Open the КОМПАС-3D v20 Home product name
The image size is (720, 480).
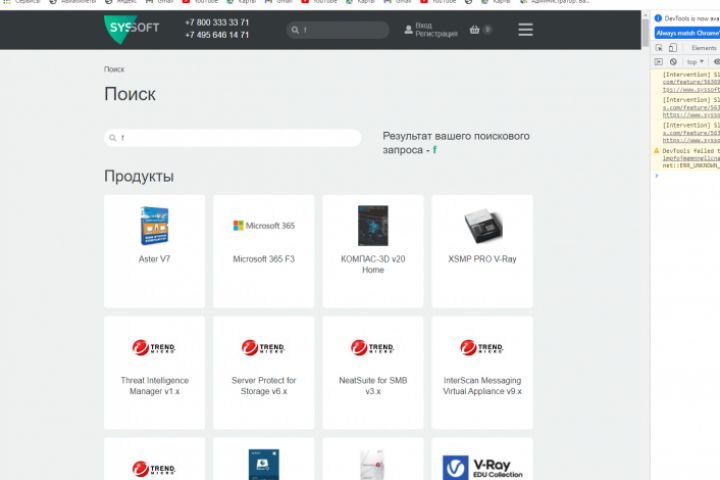point(373,264)
